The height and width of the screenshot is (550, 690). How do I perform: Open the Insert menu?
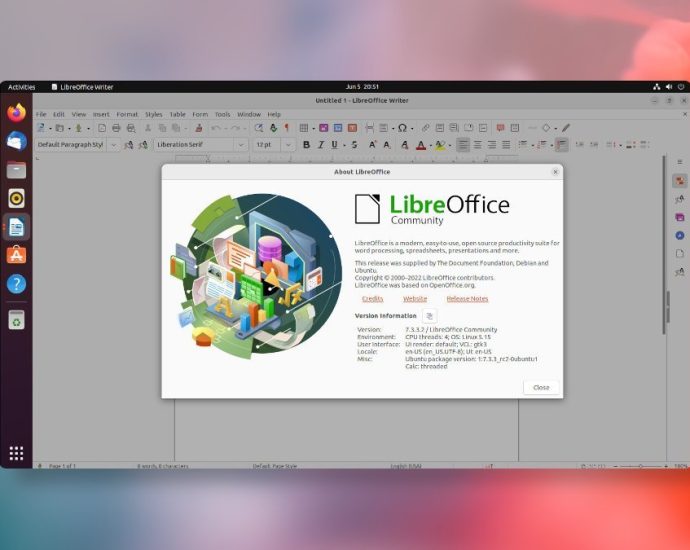[x=101, y=114]
